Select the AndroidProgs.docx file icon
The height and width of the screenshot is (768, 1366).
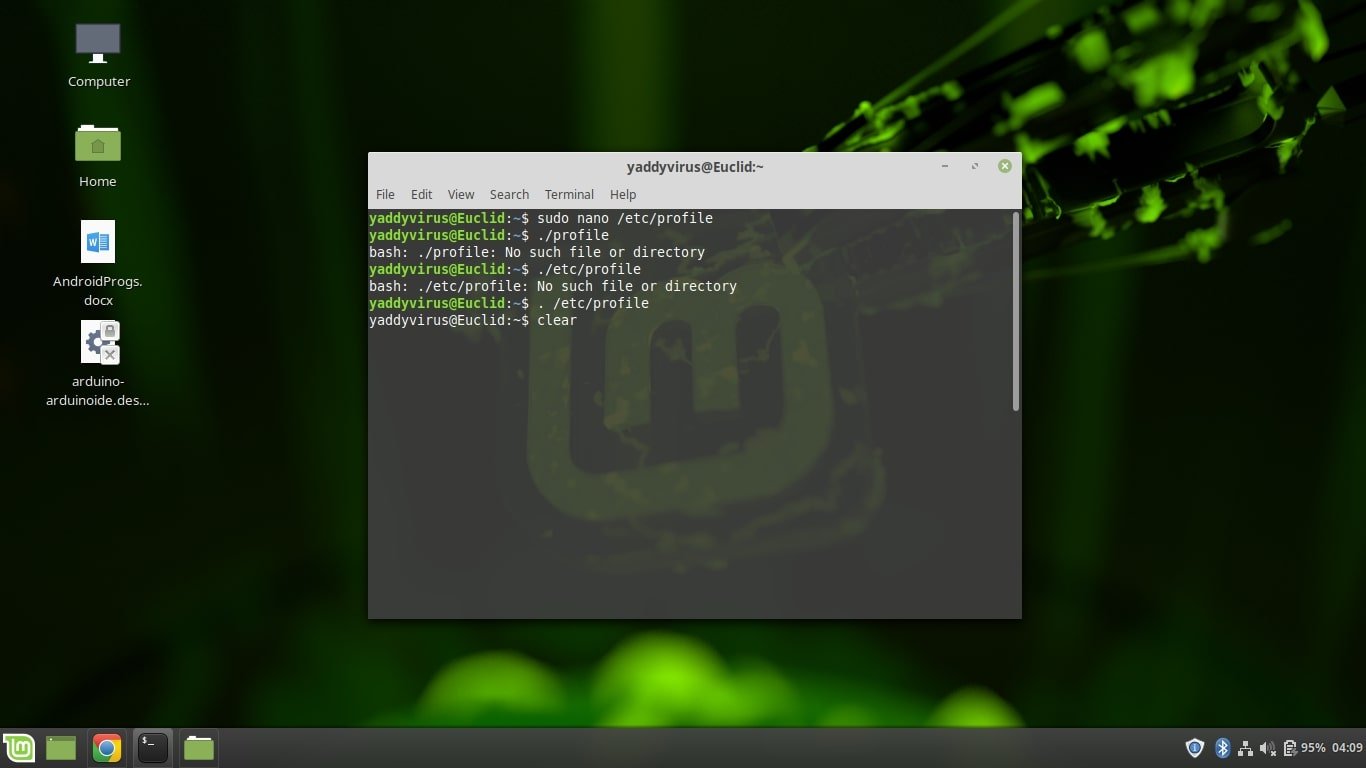coord(98,242)
